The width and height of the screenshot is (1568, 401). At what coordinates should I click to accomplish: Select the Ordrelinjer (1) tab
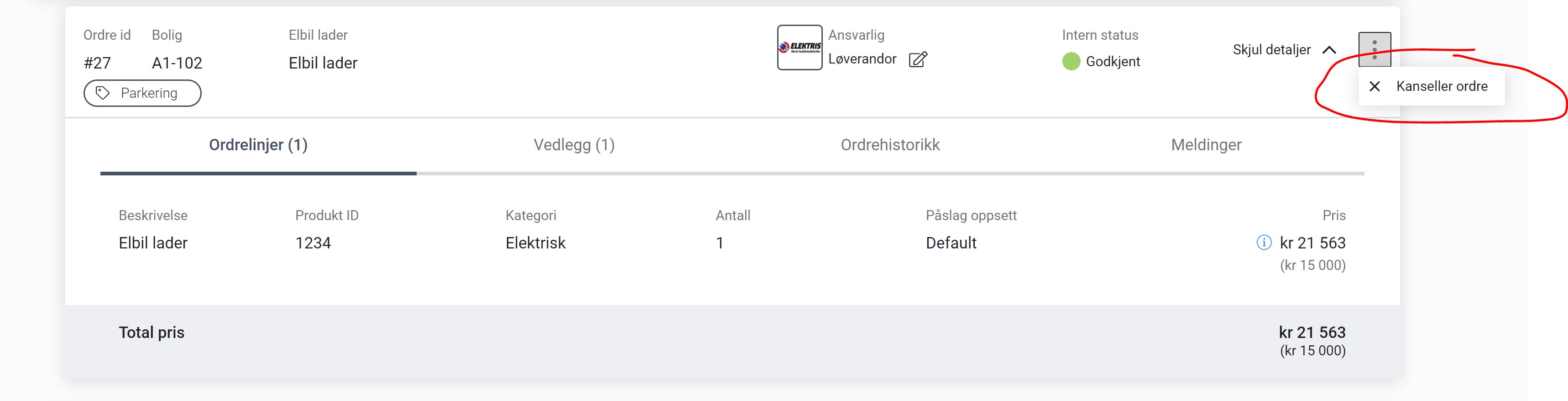tap(258, 145)
